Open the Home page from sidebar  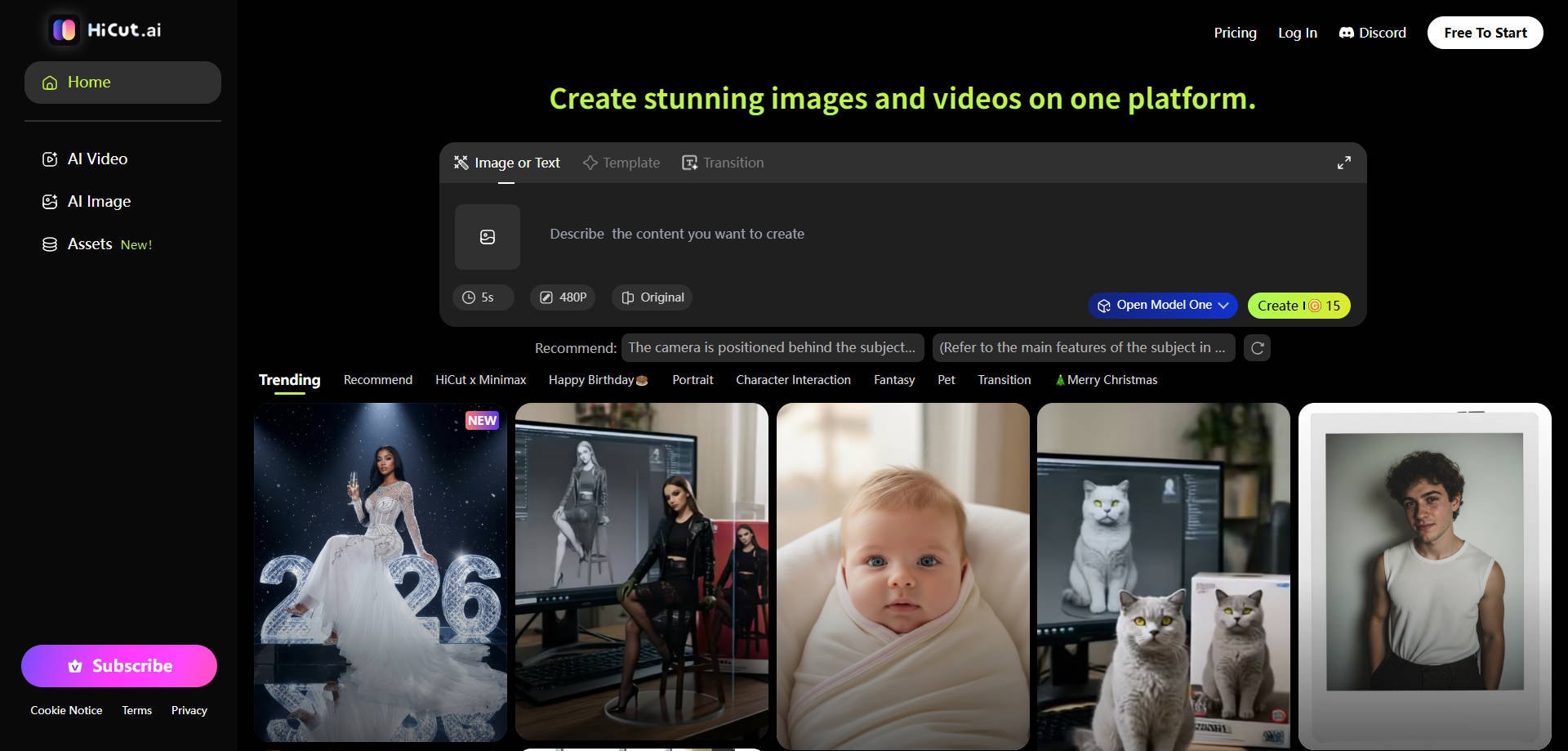(x=122, y=83)
